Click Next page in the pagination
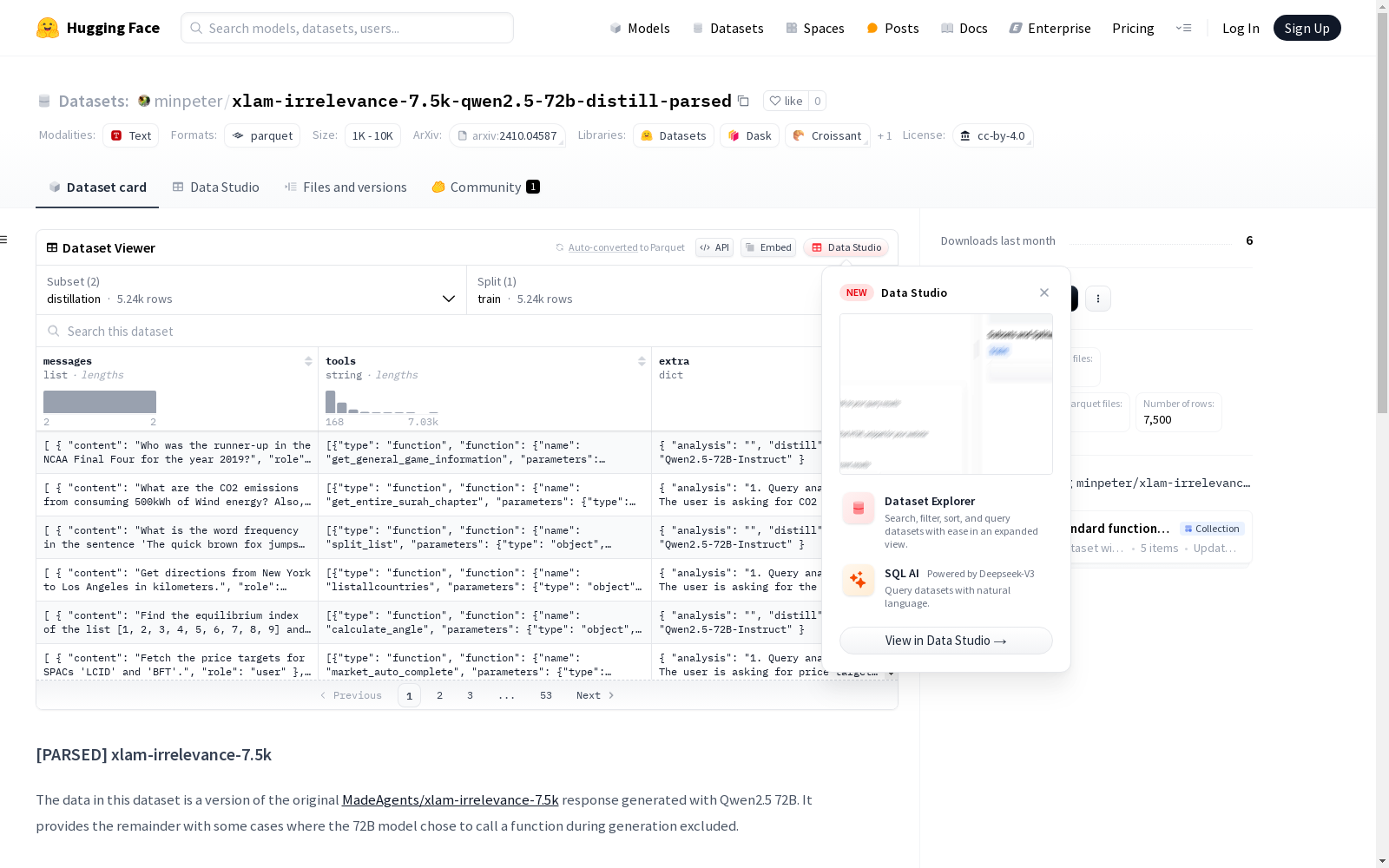 tap(596, 695)
